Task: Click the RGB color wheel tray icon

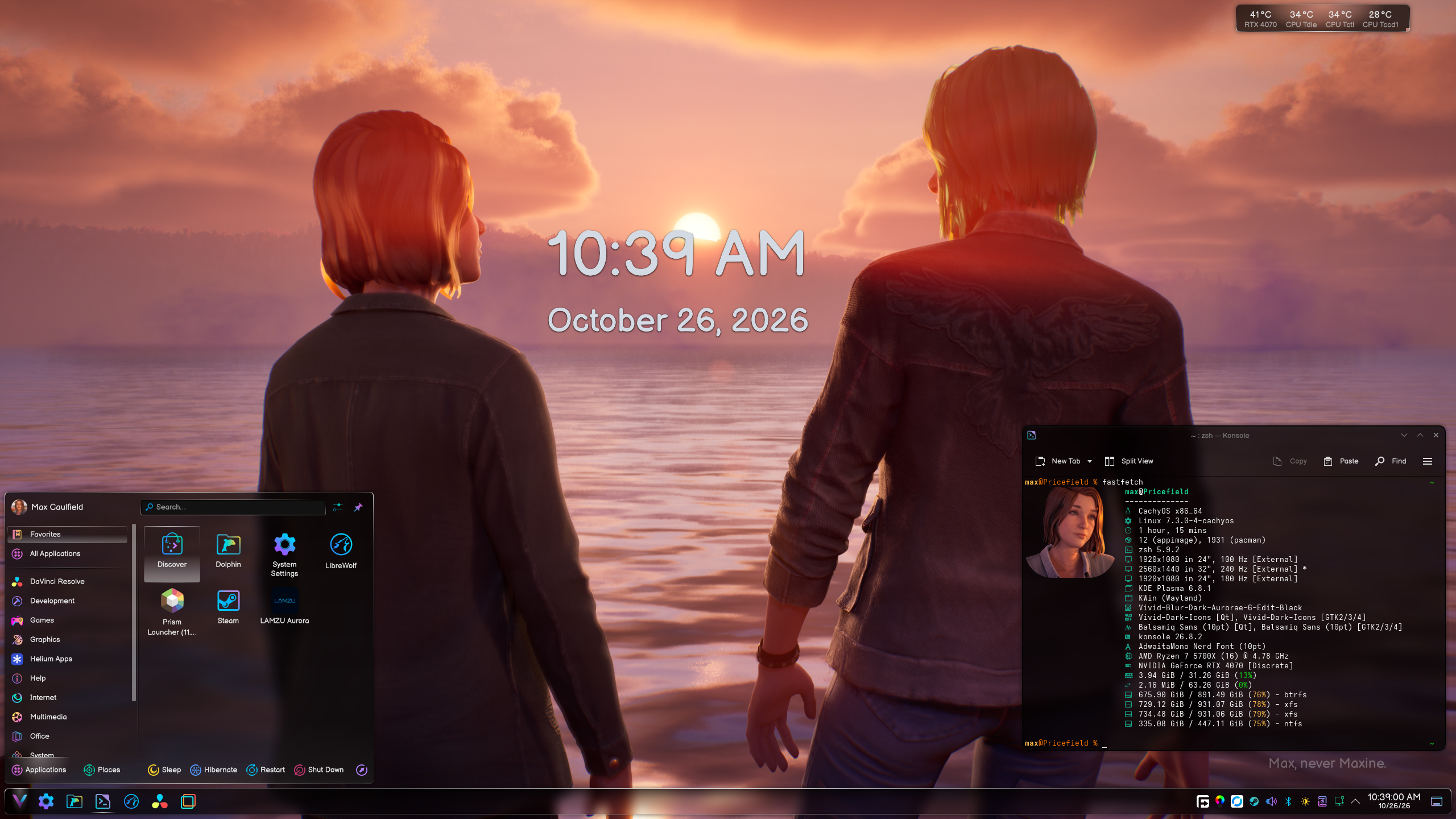Action: coord(1220,801)
